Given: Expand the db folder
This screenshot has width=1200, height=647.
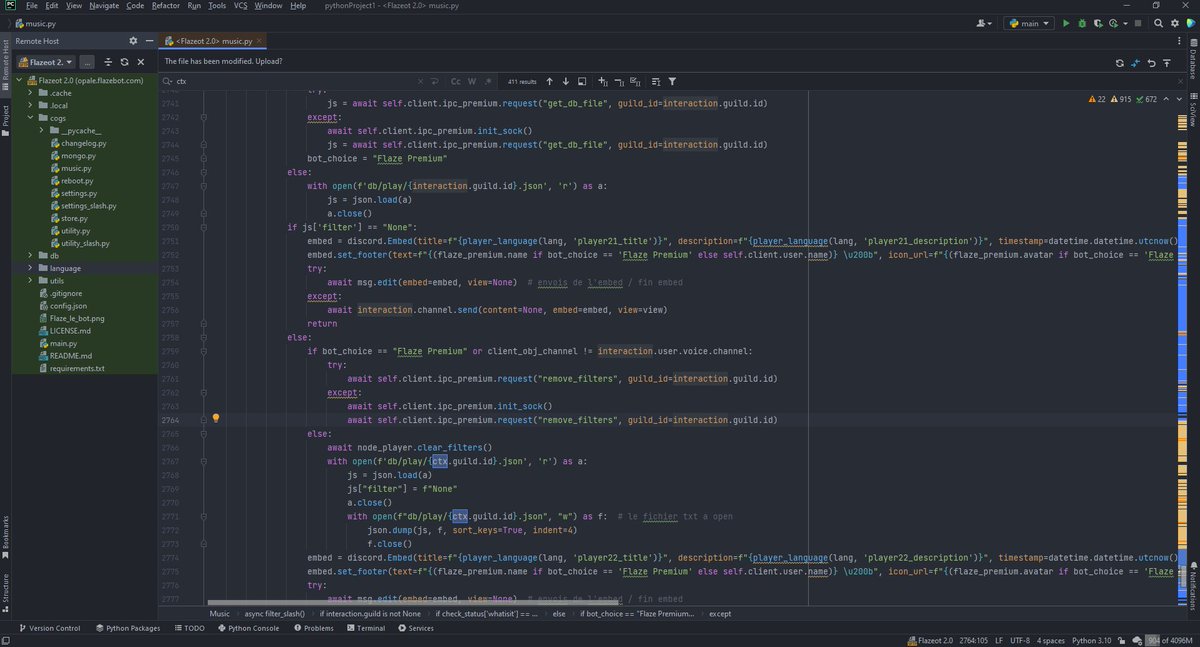Looking at the screenshot, I should (x=31, y=256).
